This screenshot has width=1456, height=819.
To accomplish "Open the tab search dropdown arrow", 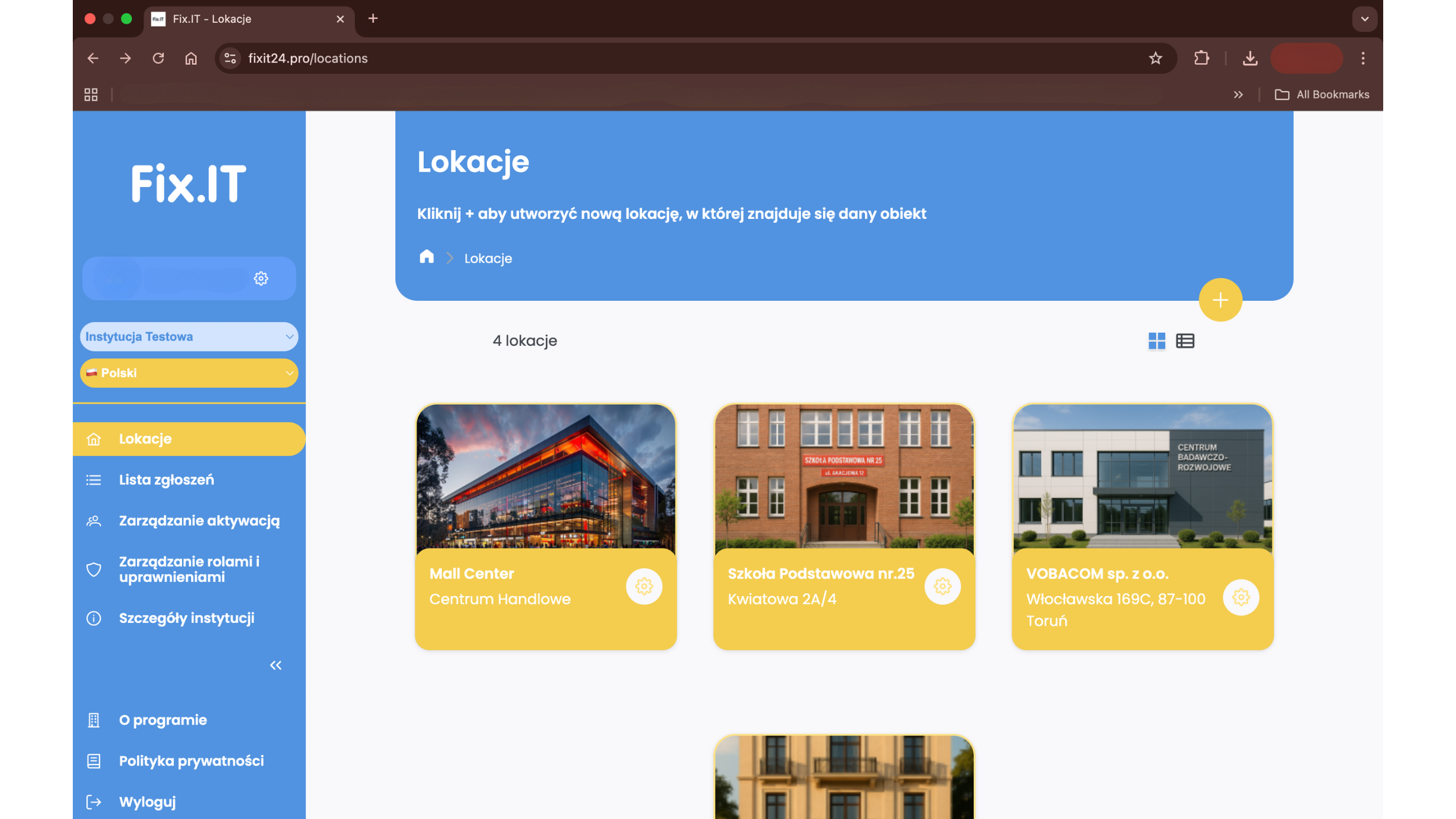I will 1364,19.
